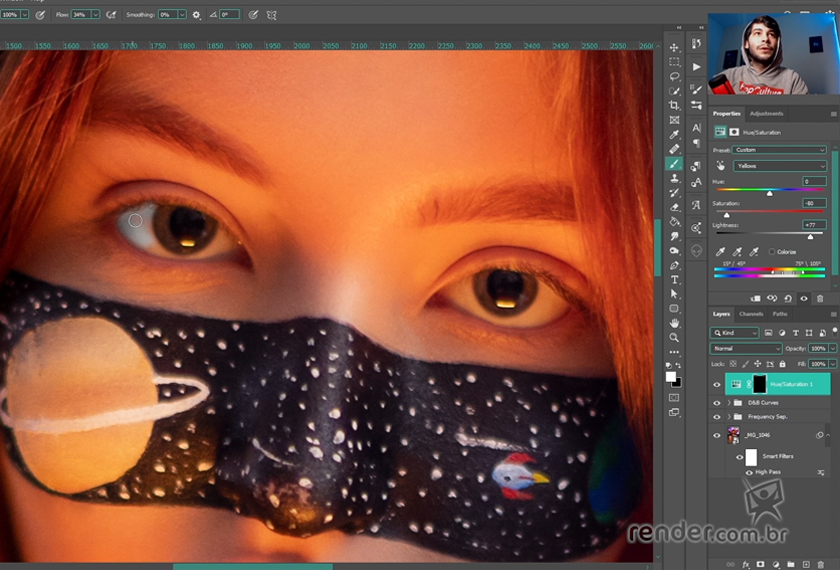Click the Saturation slider track
840x570 pixels.
coord(768,211)
